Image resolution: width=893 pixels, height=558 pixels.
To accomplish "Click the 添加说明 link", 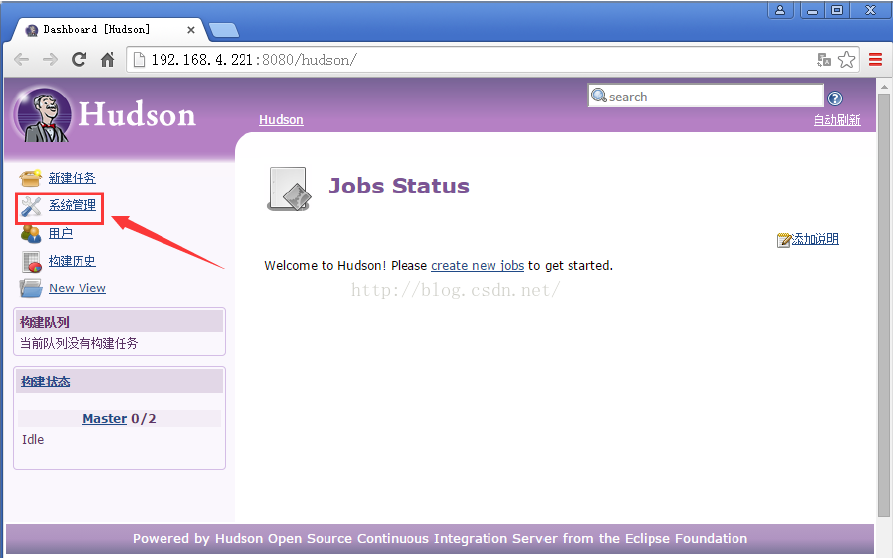I will [x=815, y=239].
